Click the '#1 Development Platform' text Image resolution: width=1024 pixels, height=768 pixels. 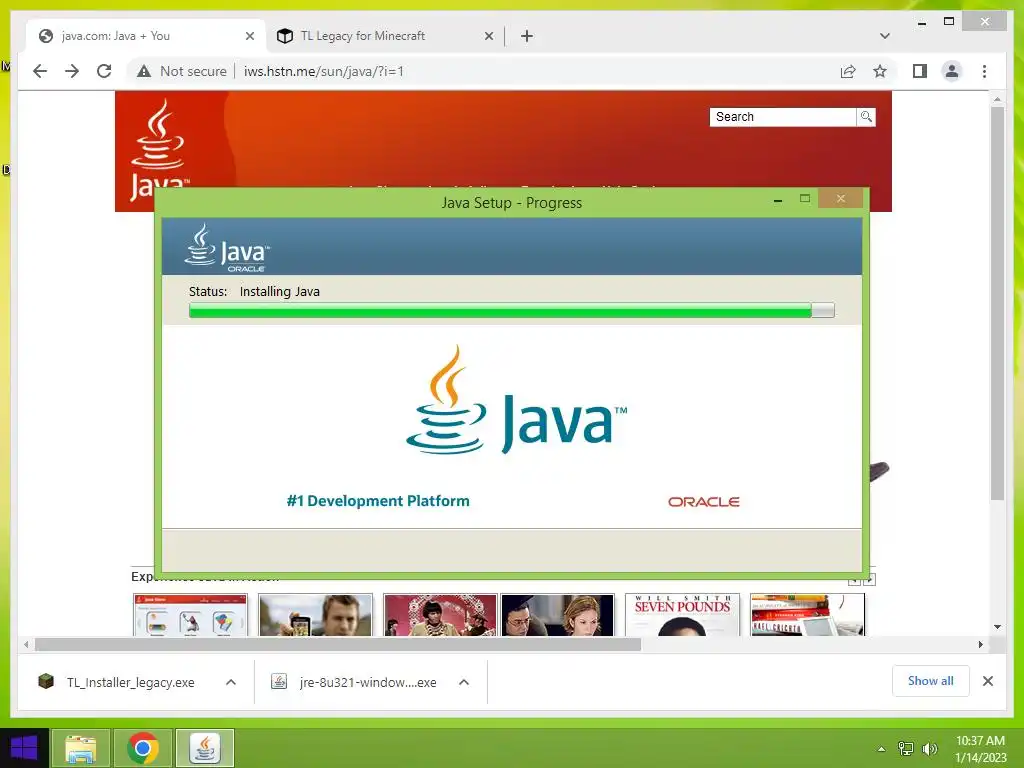[378, 501]
